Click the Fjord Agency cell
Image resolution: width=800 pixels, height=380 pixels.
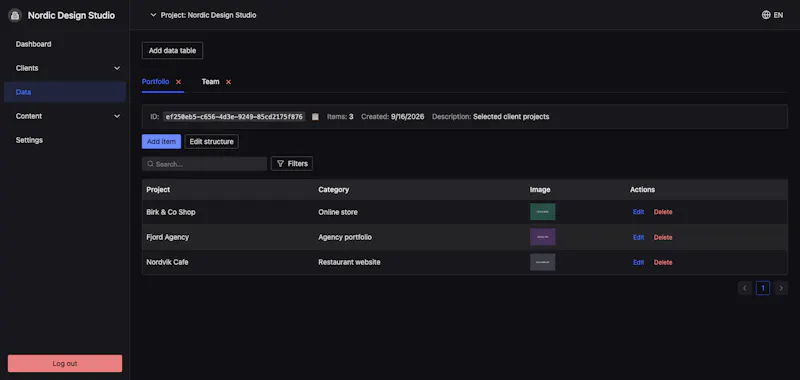(x=168, y=237)
